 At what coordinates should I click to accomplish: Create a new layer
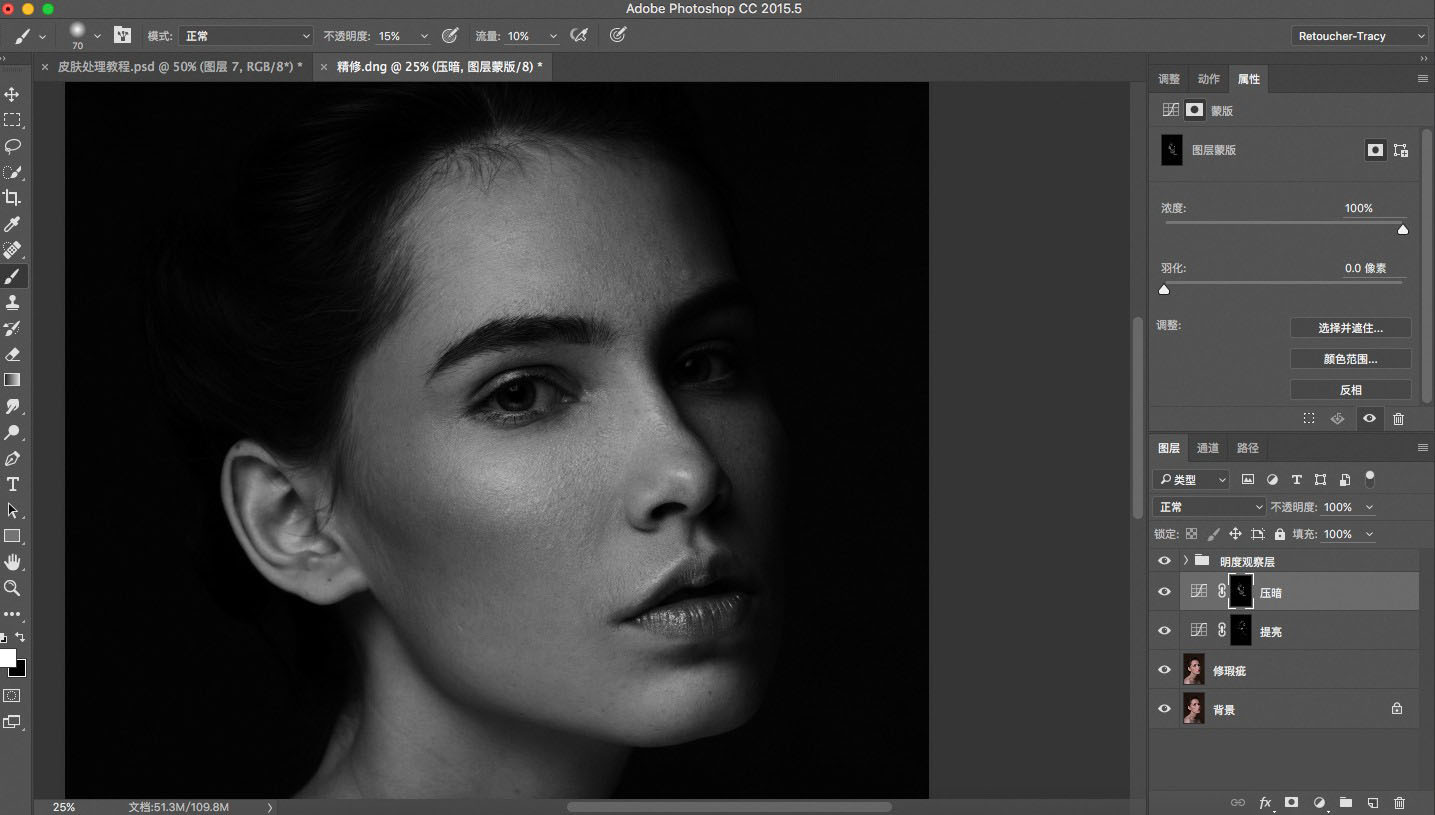(x=1373, y=802)
